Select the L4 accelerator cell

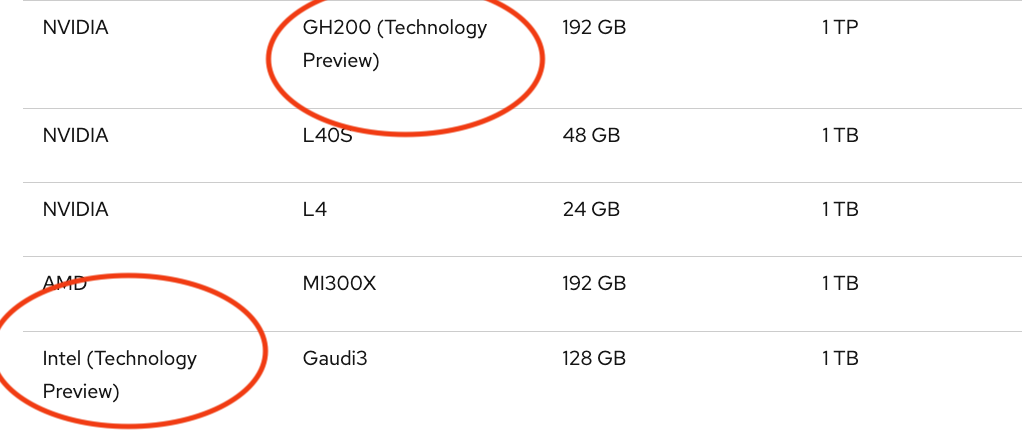click(x=315, y=209)
